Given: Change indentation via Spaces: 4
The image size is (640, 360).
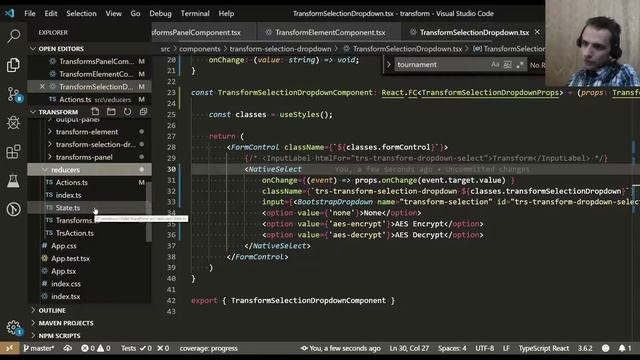Looking at the screenshot, I should tap(452, 348).
